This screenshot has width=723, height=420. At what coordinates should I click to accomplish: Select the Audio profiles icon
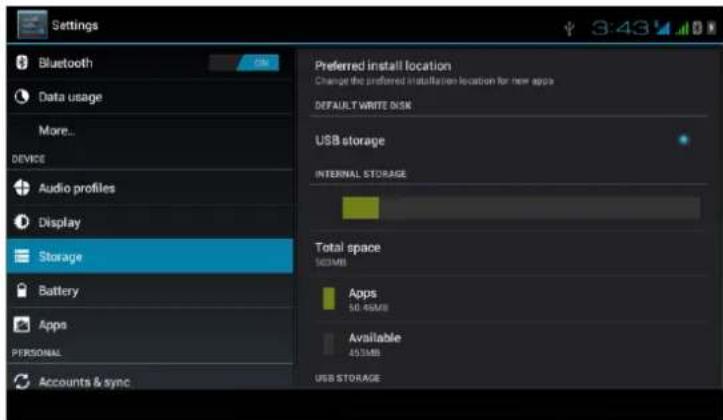tap(22, 188)
